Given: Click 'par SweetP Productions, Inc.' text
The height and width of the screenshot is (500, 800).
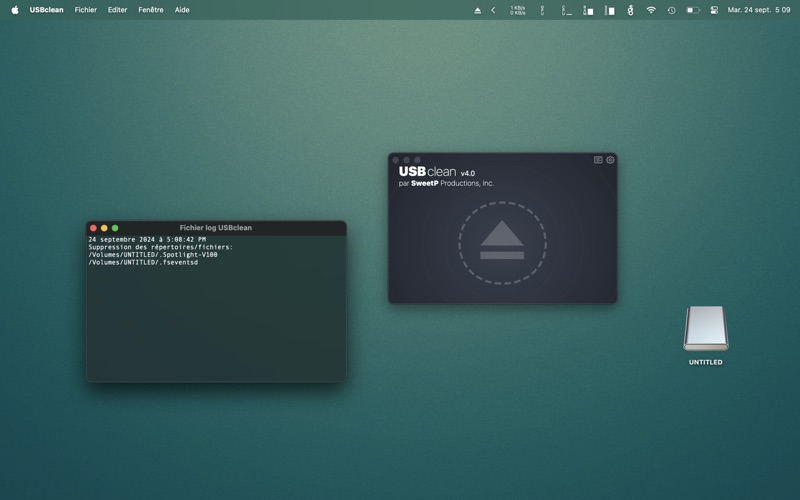Looking at the screenshot, I should click(x=446, y=184).
